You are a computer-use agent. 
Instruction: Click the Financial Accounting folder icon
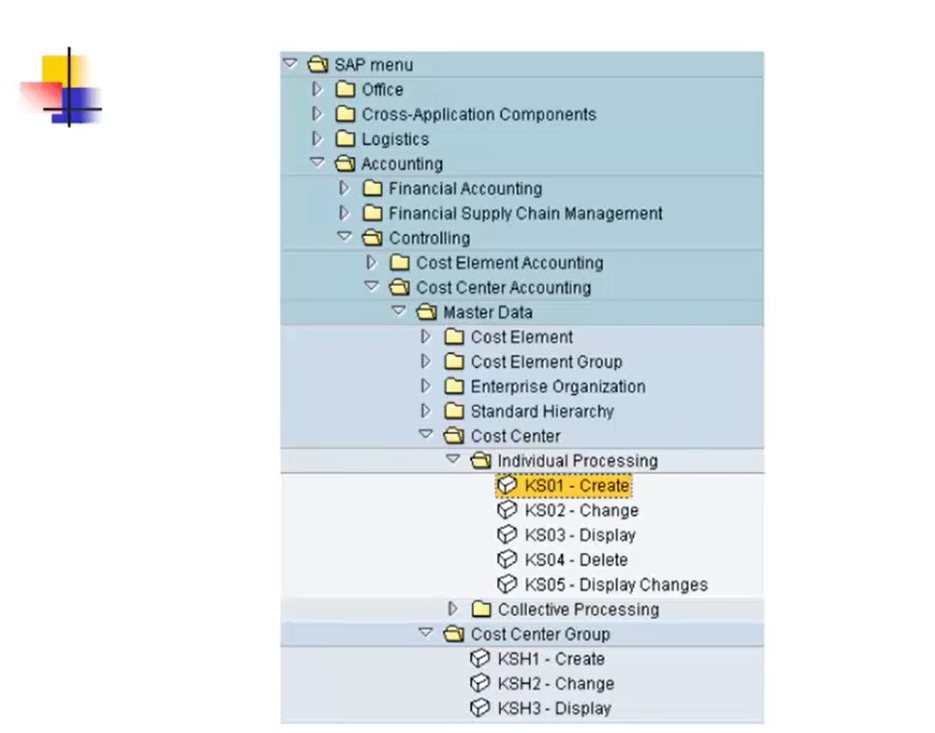(x=373, y=188)
